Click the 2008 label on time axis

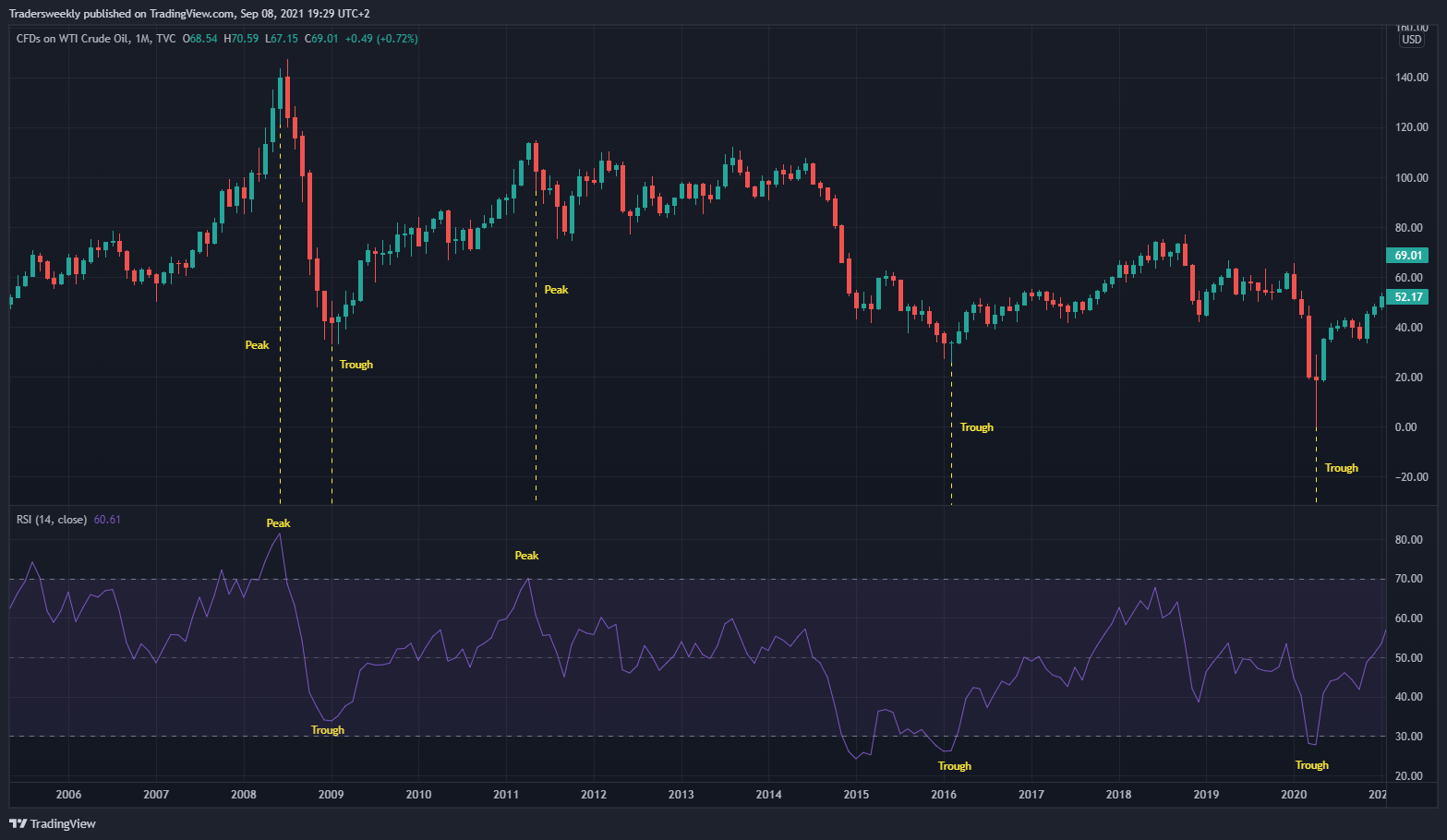click(x=244, y=795)
